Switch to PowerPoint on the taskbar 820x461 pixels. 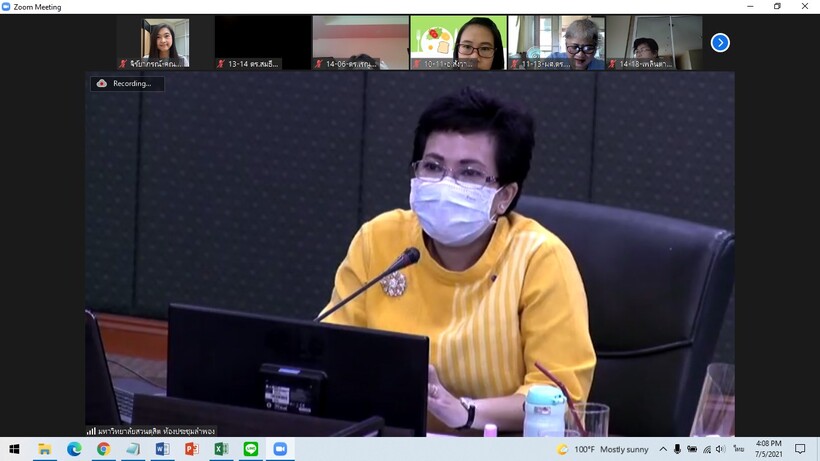coord(192,449)
